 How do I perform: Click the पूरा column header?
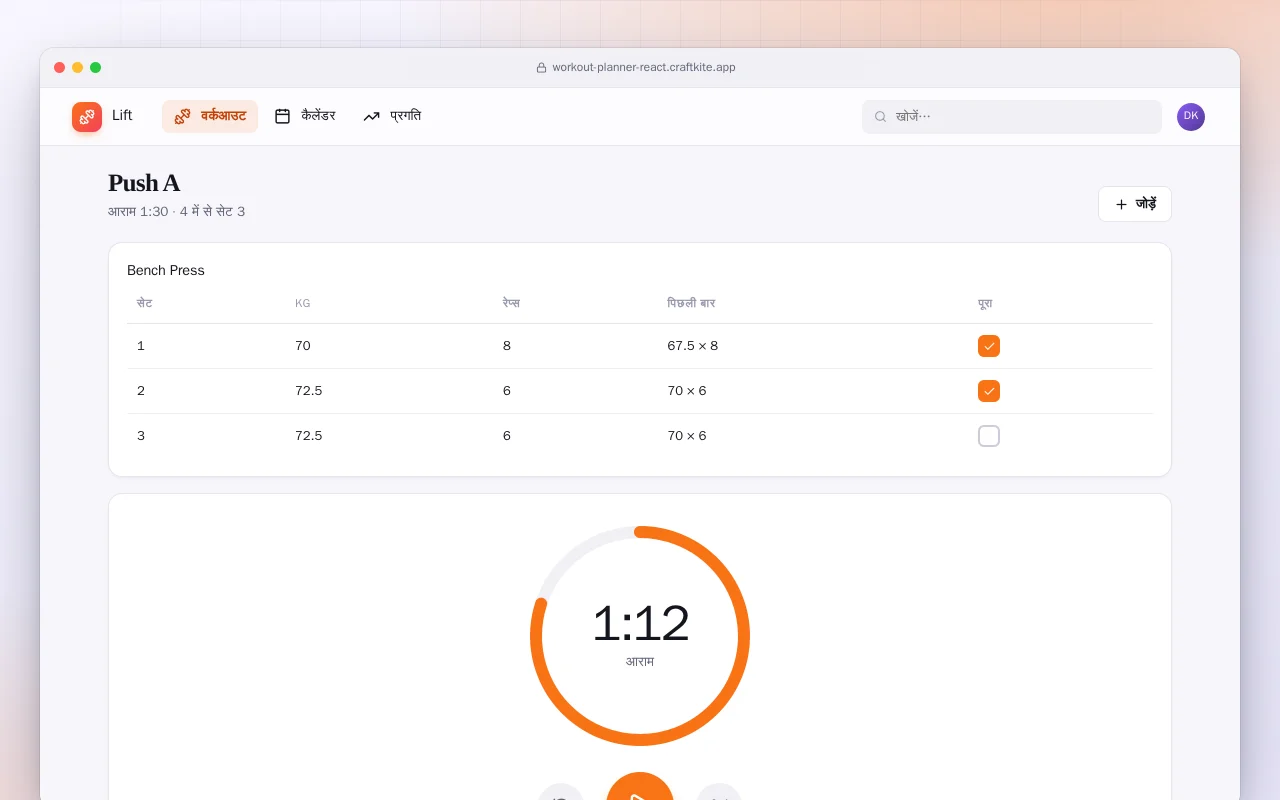pyautogui.click(x=985, y=303)
